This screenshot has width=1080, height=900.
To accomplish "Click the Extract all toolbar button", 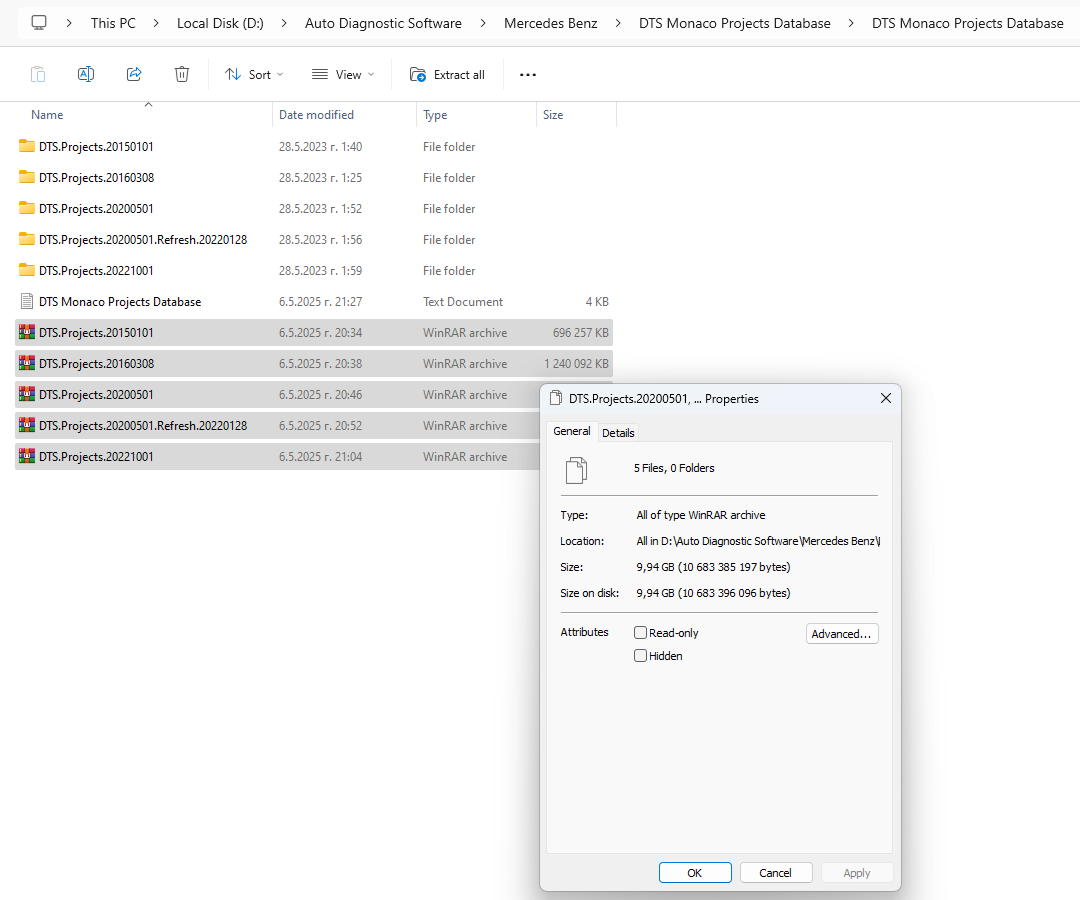I will point(448,74).
